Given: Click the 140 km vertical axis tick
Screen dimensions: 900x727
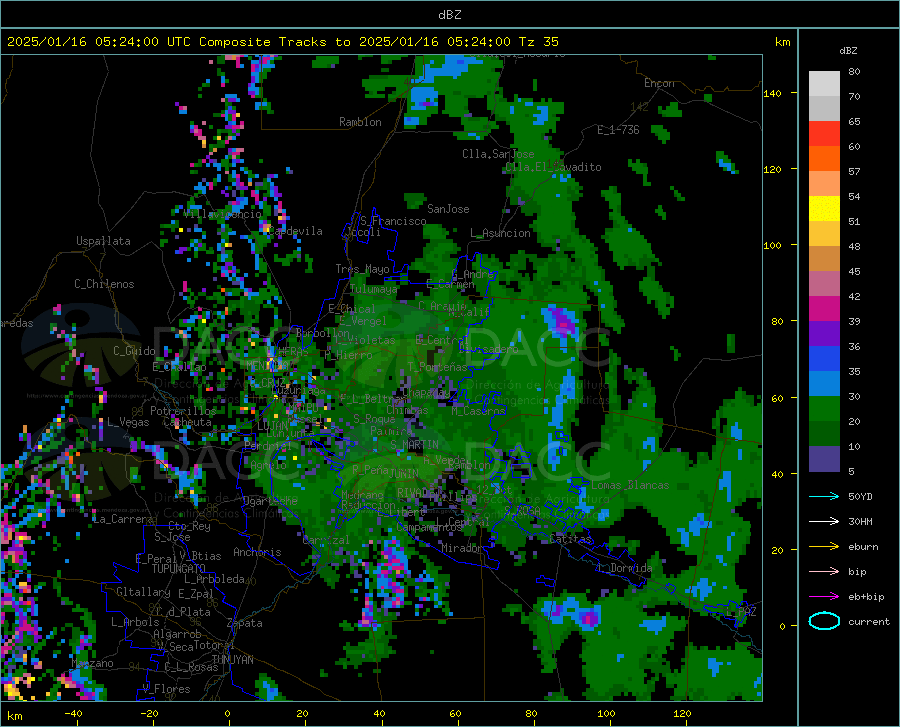Looking at the screenshot, I should (x=773, y=93).
